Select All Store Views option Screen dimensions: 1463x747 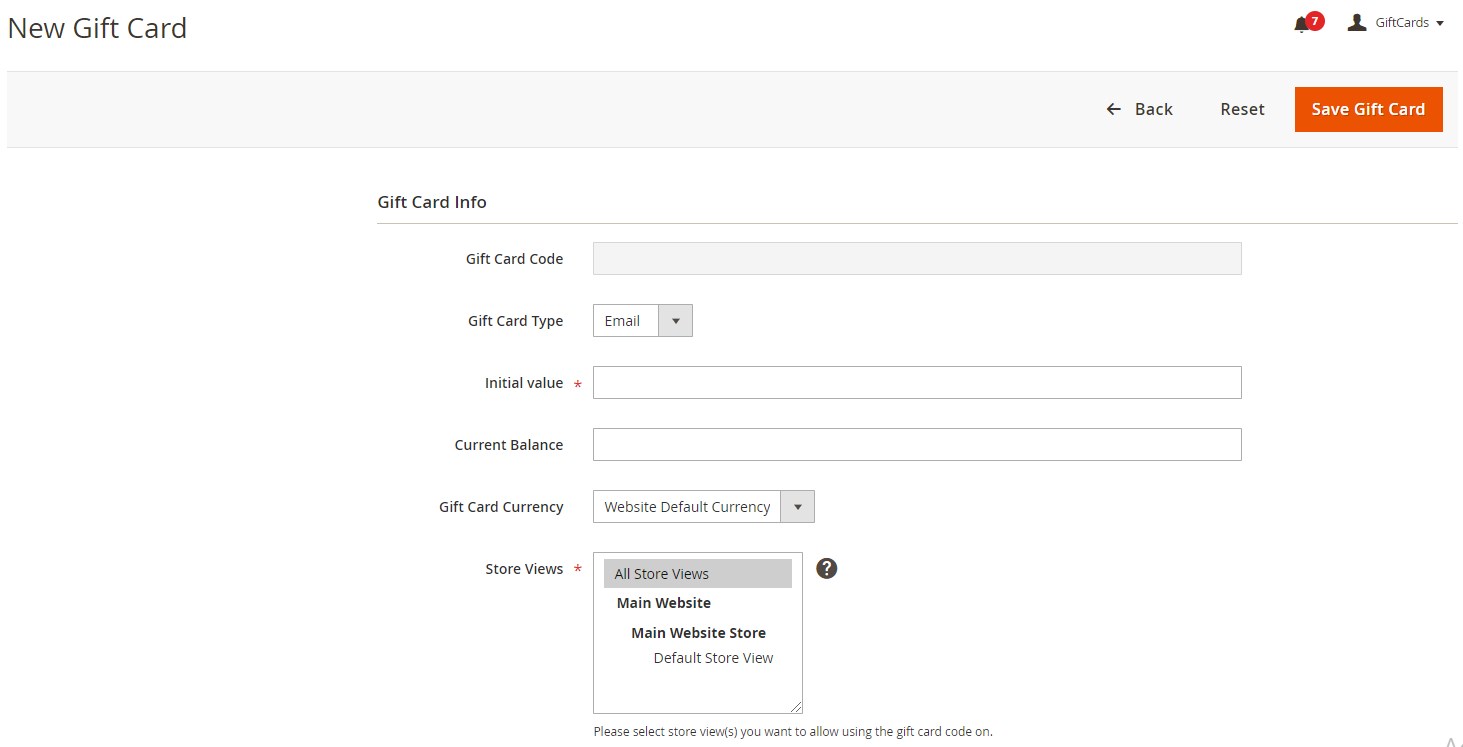click(698, 574)
